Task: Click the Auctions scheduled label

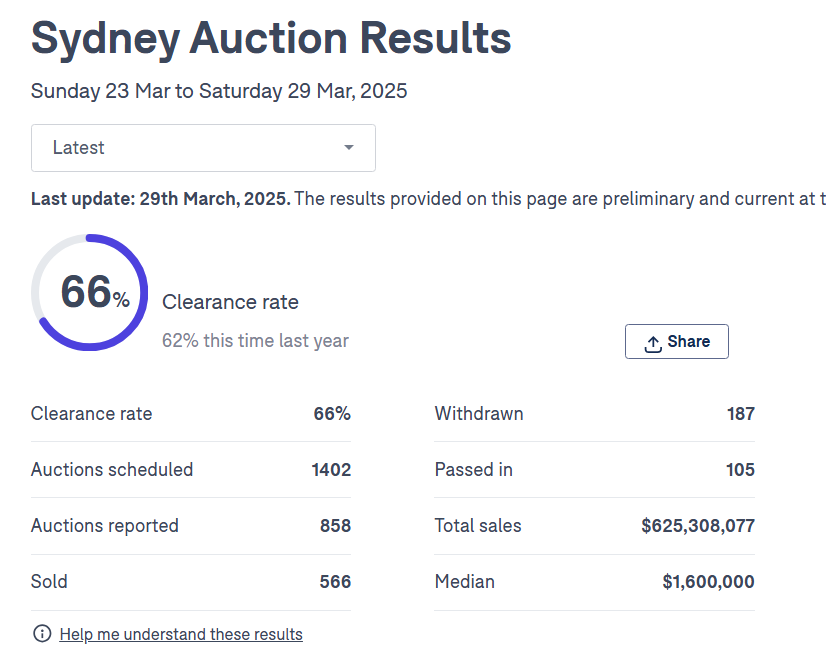Action: pos(112,470)
